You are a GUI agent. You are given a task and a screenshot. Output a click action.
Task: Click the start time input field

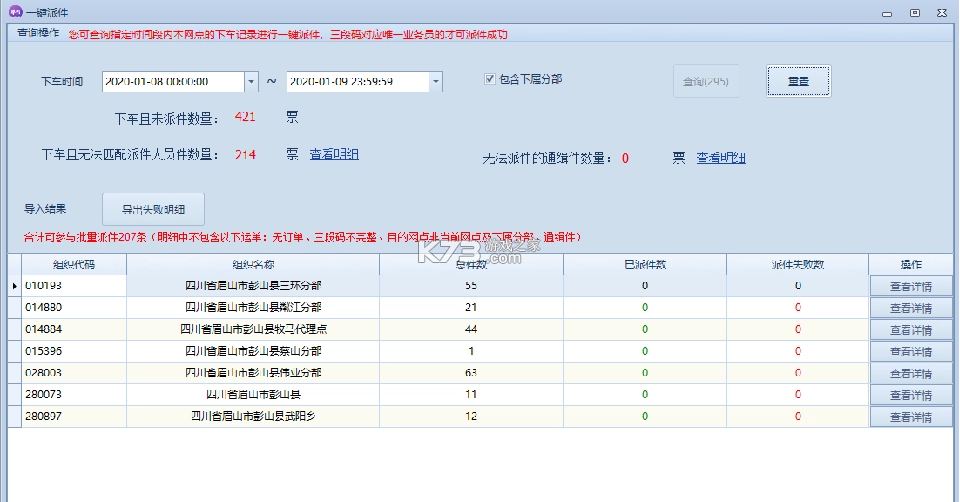[x=172, y=81]
